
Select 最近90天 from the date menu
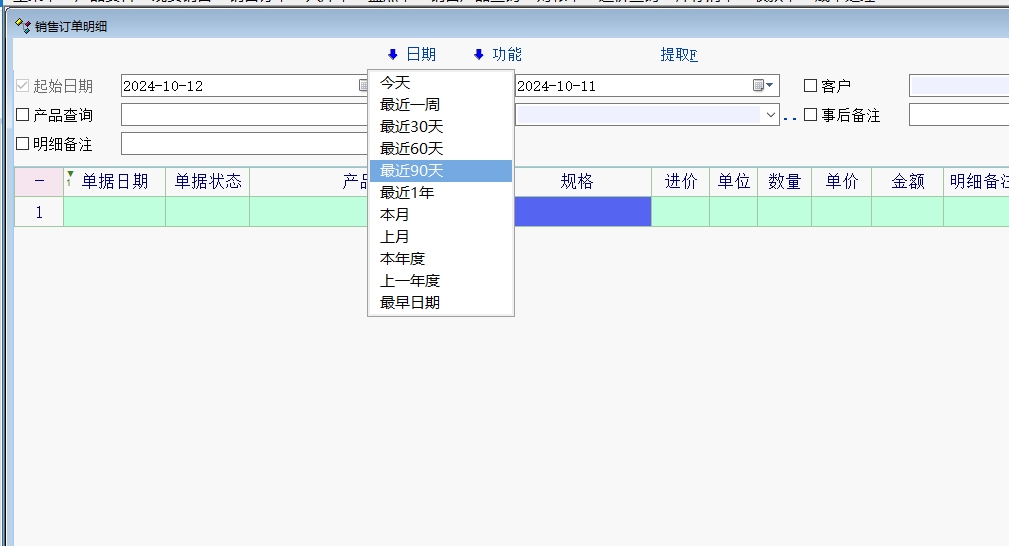[x=440, y=171]
